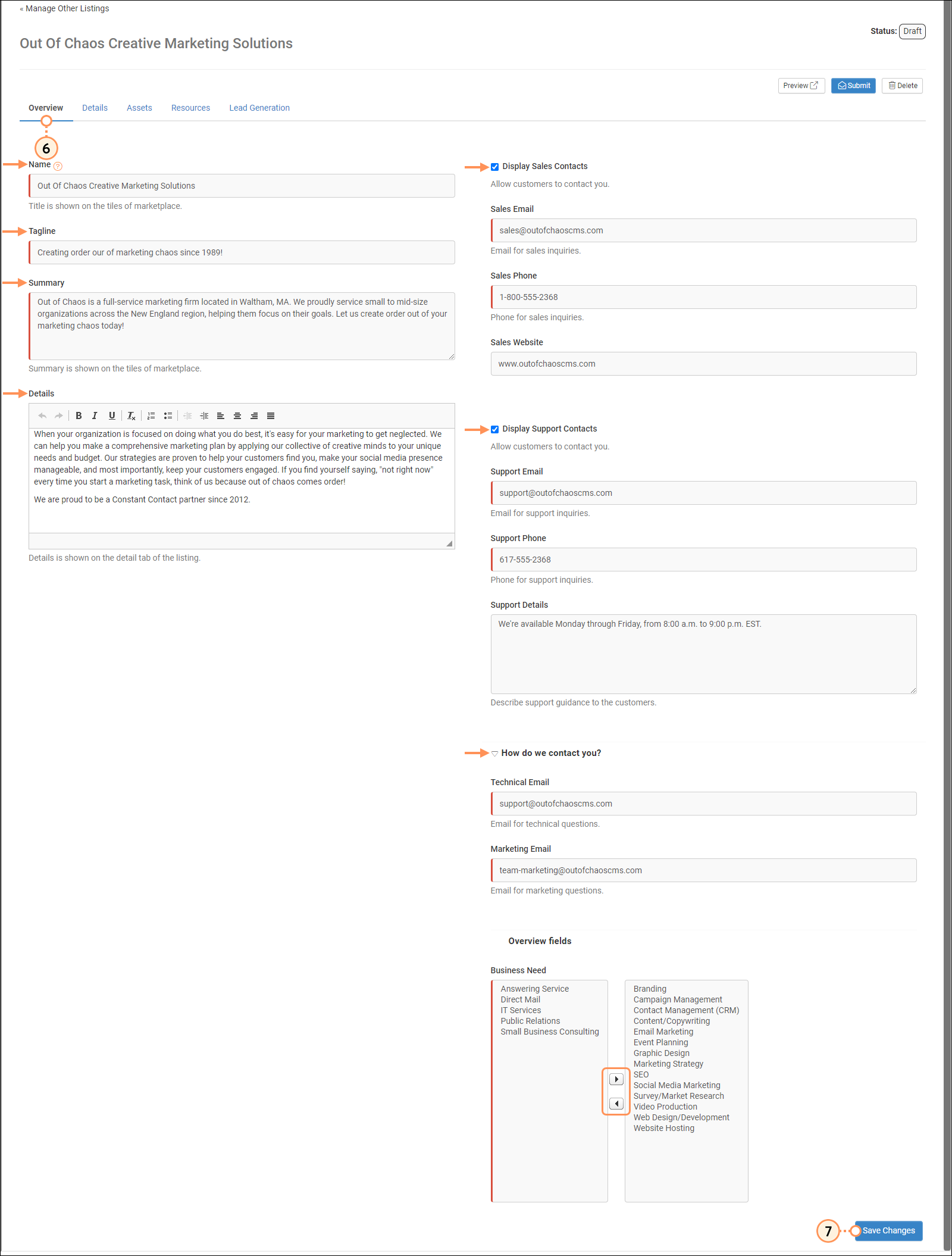Image resolution: width=952 pixels, height=1256 pixels.
Task: Collapse the How do we contact you section
Action: pyautogui.click(x=494, y=754)
